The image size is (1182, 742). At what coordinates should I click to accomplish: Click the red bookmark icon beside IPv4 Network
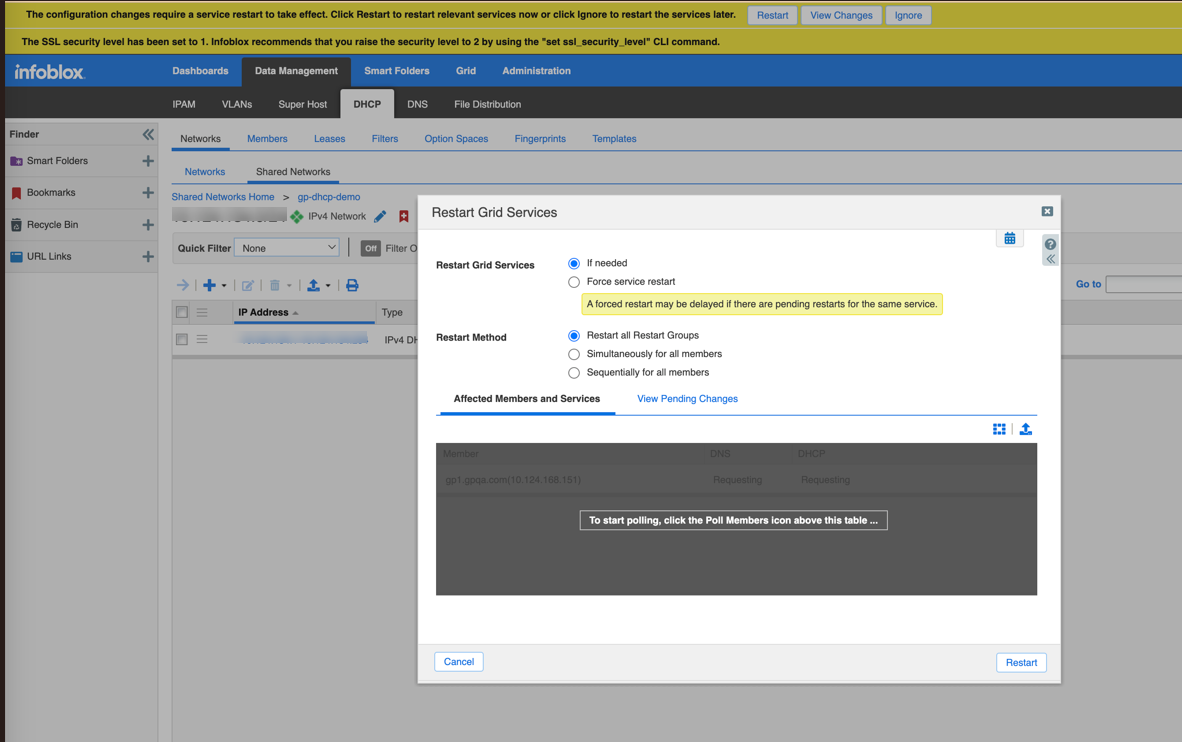[404, 216]
